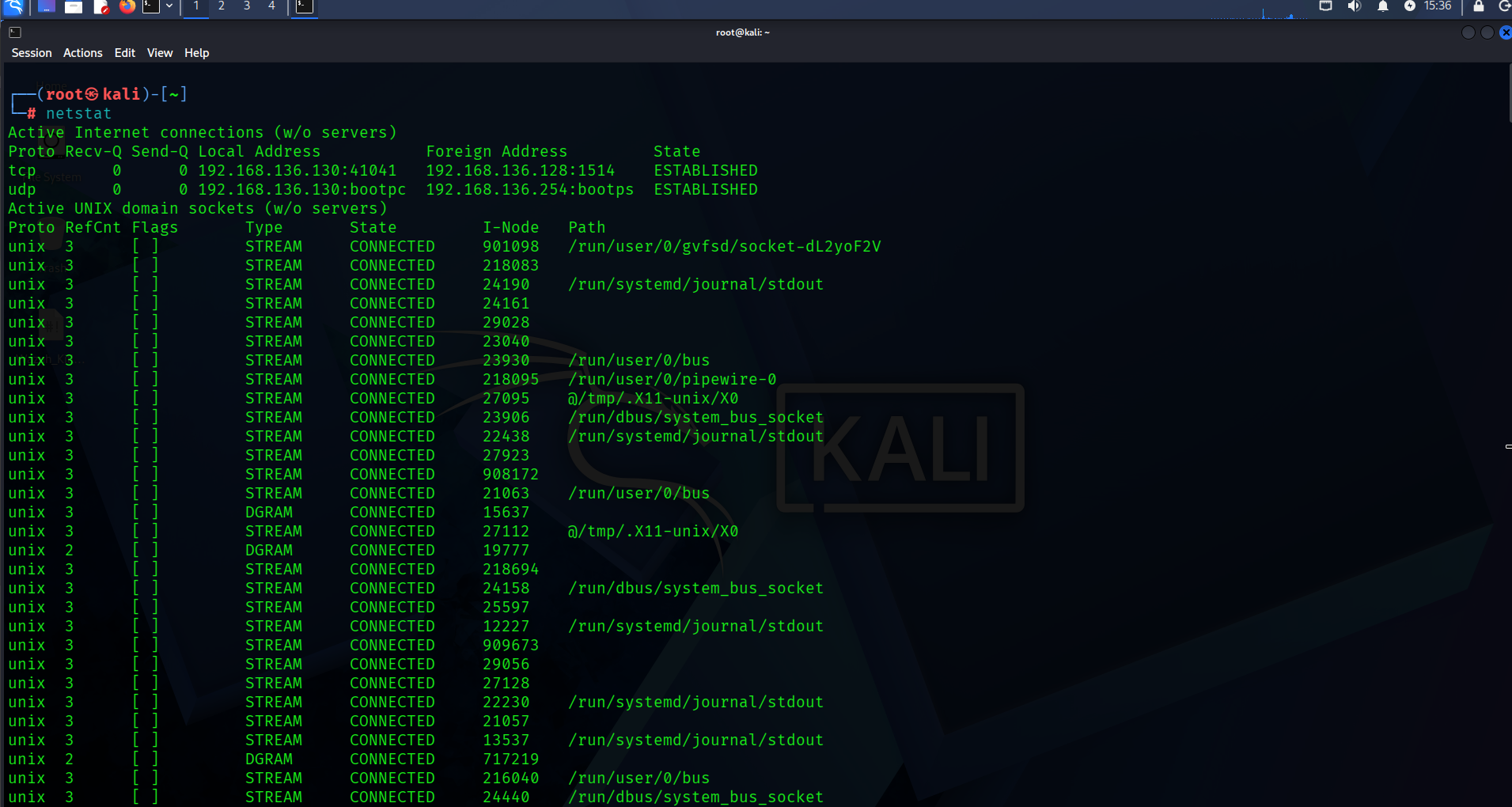
Task: Open the text editor launcher in the panel
Action: (x=101, y=7)
